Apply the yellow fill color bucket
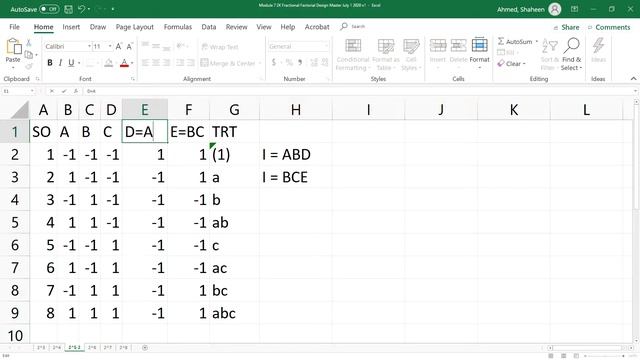The image size is (640, 360). [x=109, y=63]
